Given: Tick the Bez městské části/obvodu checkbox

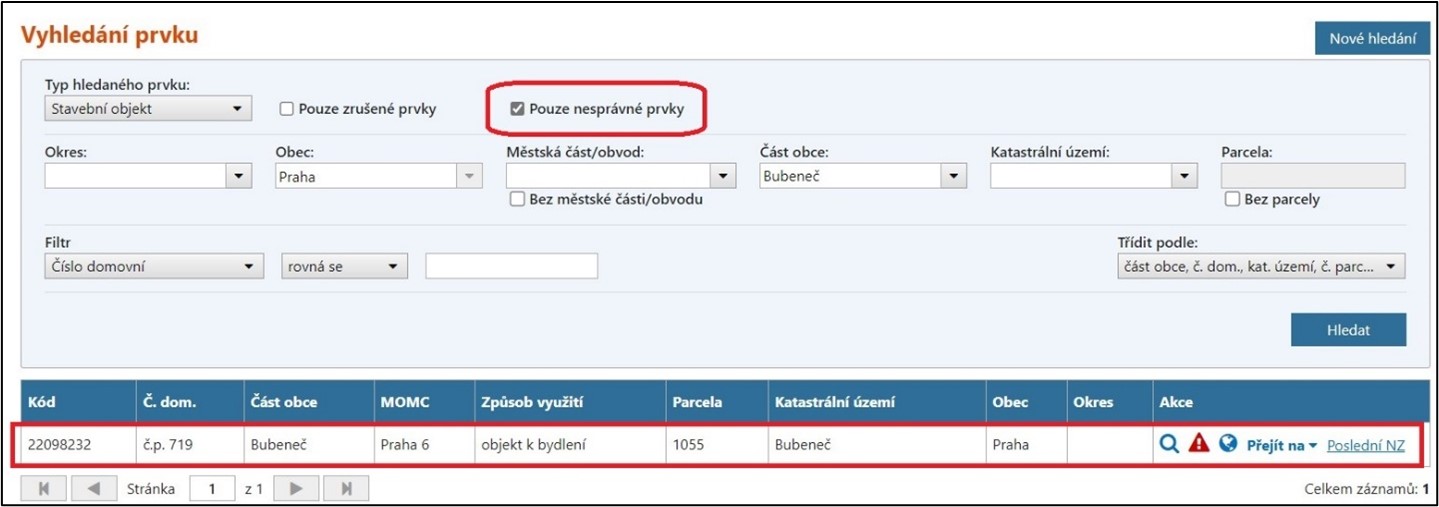Looking at the screenshot, I should click(517, 199).
